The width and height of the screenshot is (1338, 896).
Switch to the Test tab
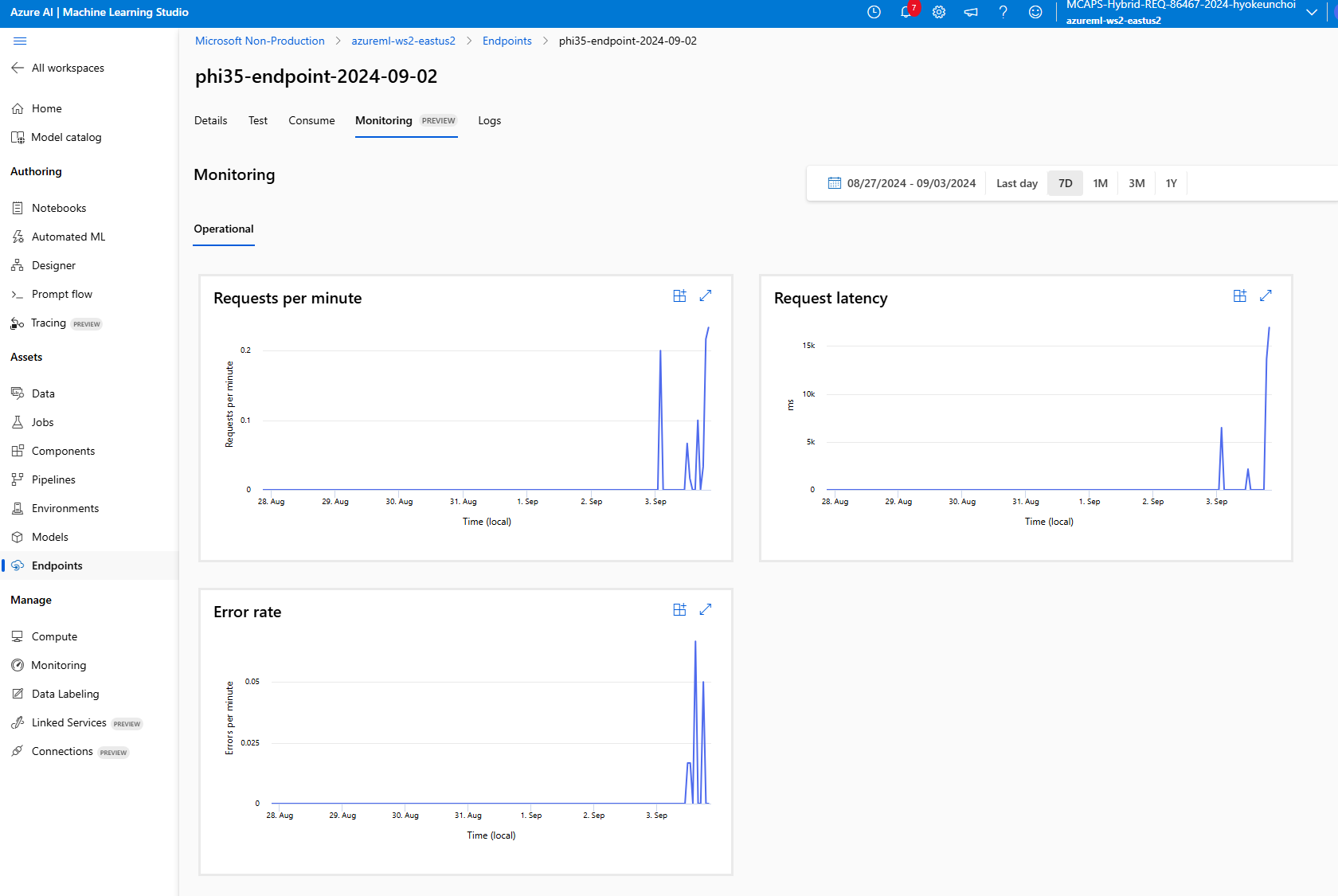pos(258,120)
